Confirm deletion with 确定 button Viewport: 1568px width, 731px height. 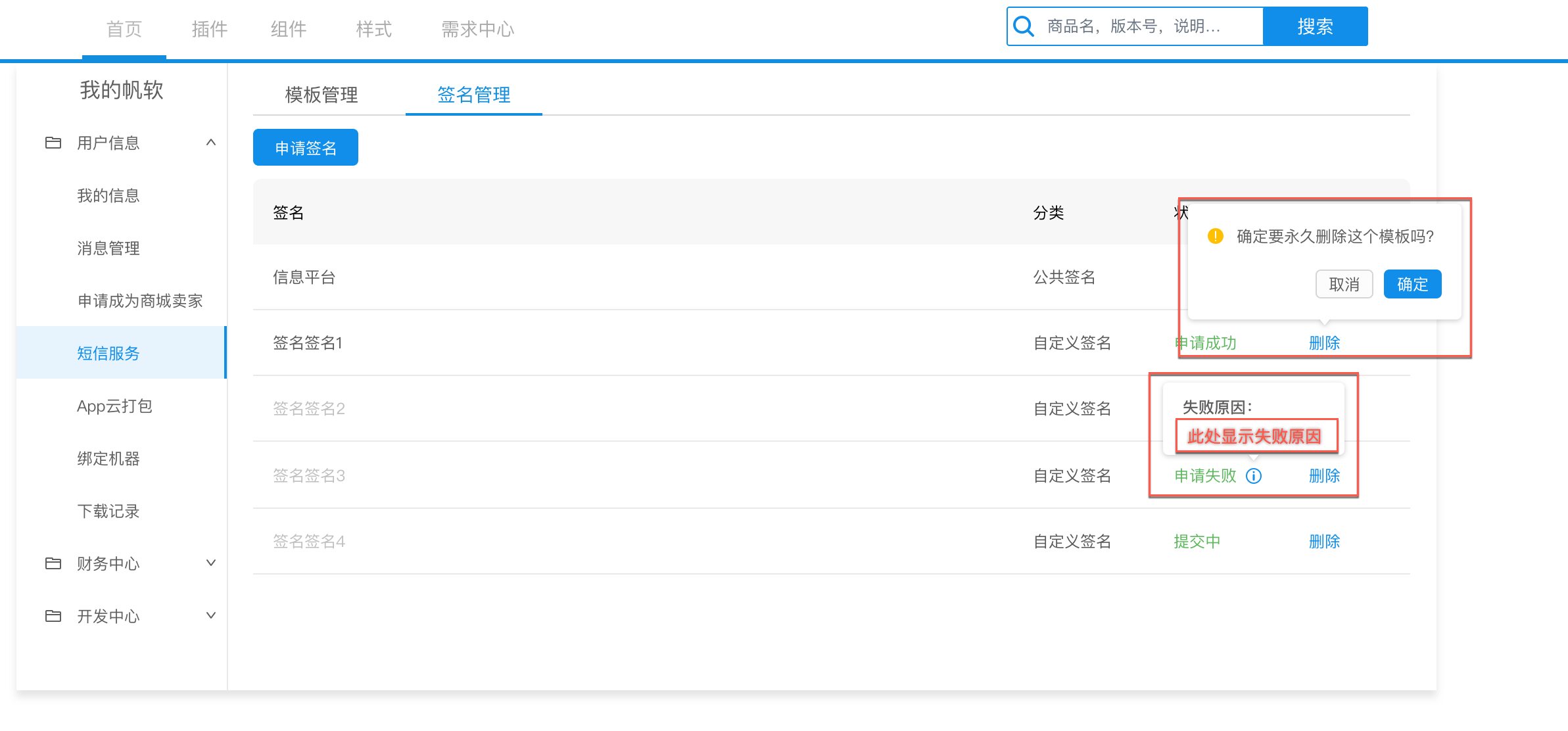1412,285
